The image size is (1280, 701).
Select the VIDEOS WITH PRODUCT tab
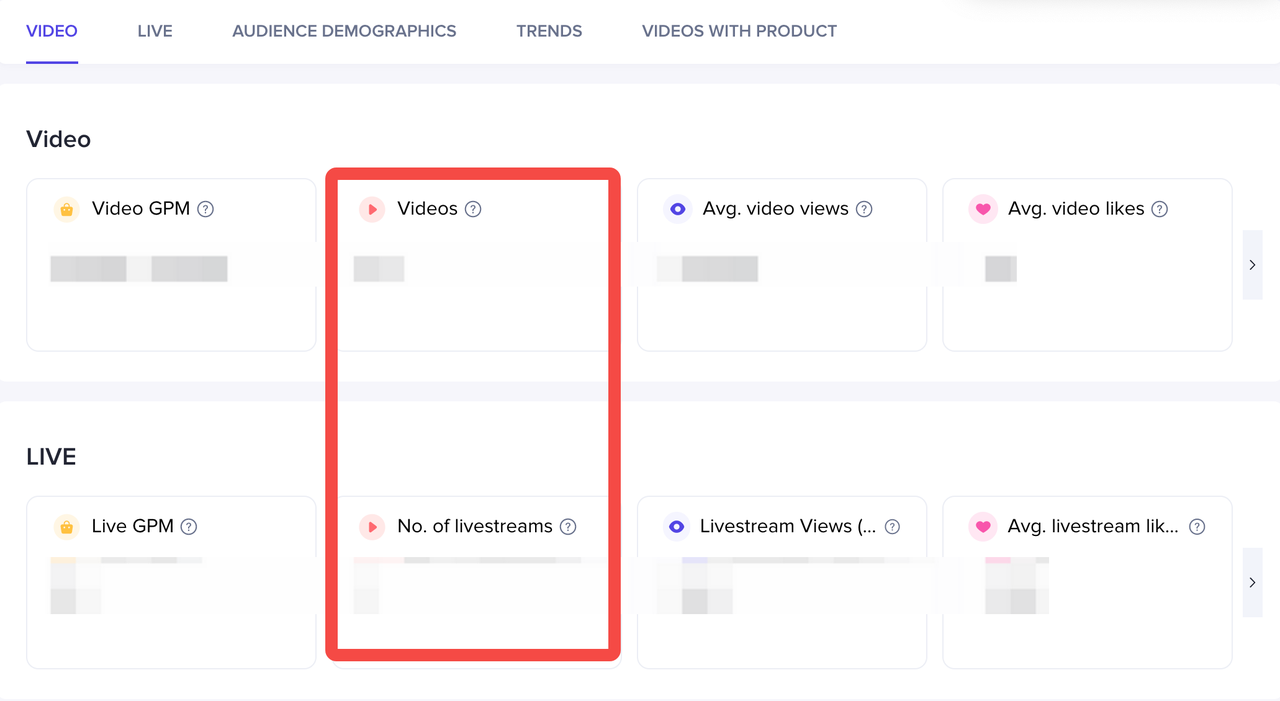[x=739, y=31]
